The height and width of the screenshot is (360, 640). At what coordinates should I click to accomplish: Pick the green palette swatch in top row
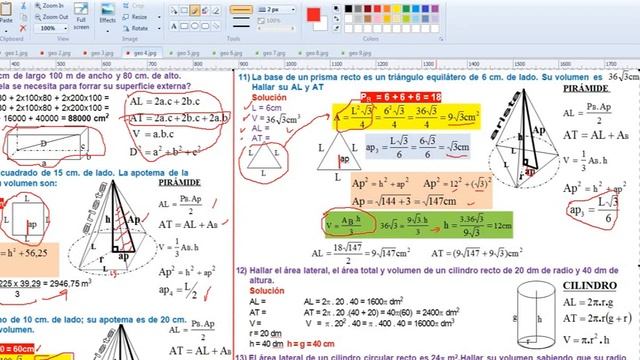point(406,9)
